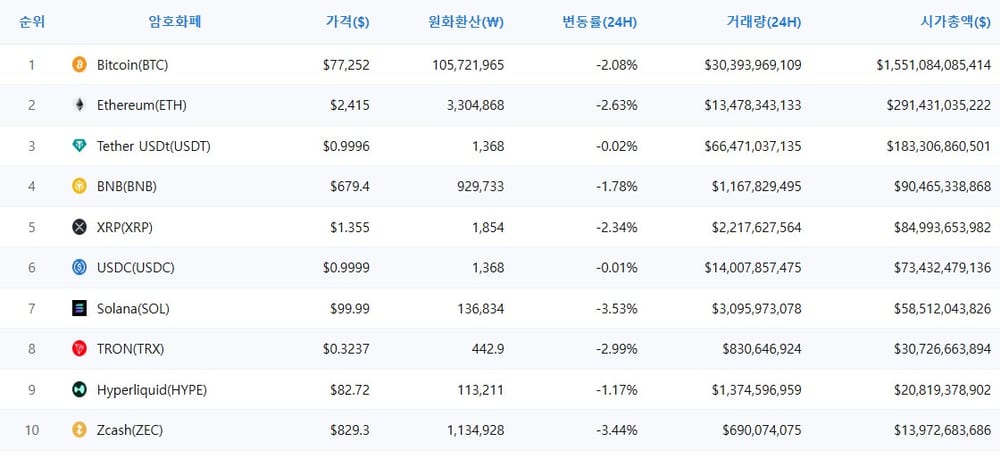
Task: Select Bitcoin won value 105,721,965
Action: click(467, 64)
